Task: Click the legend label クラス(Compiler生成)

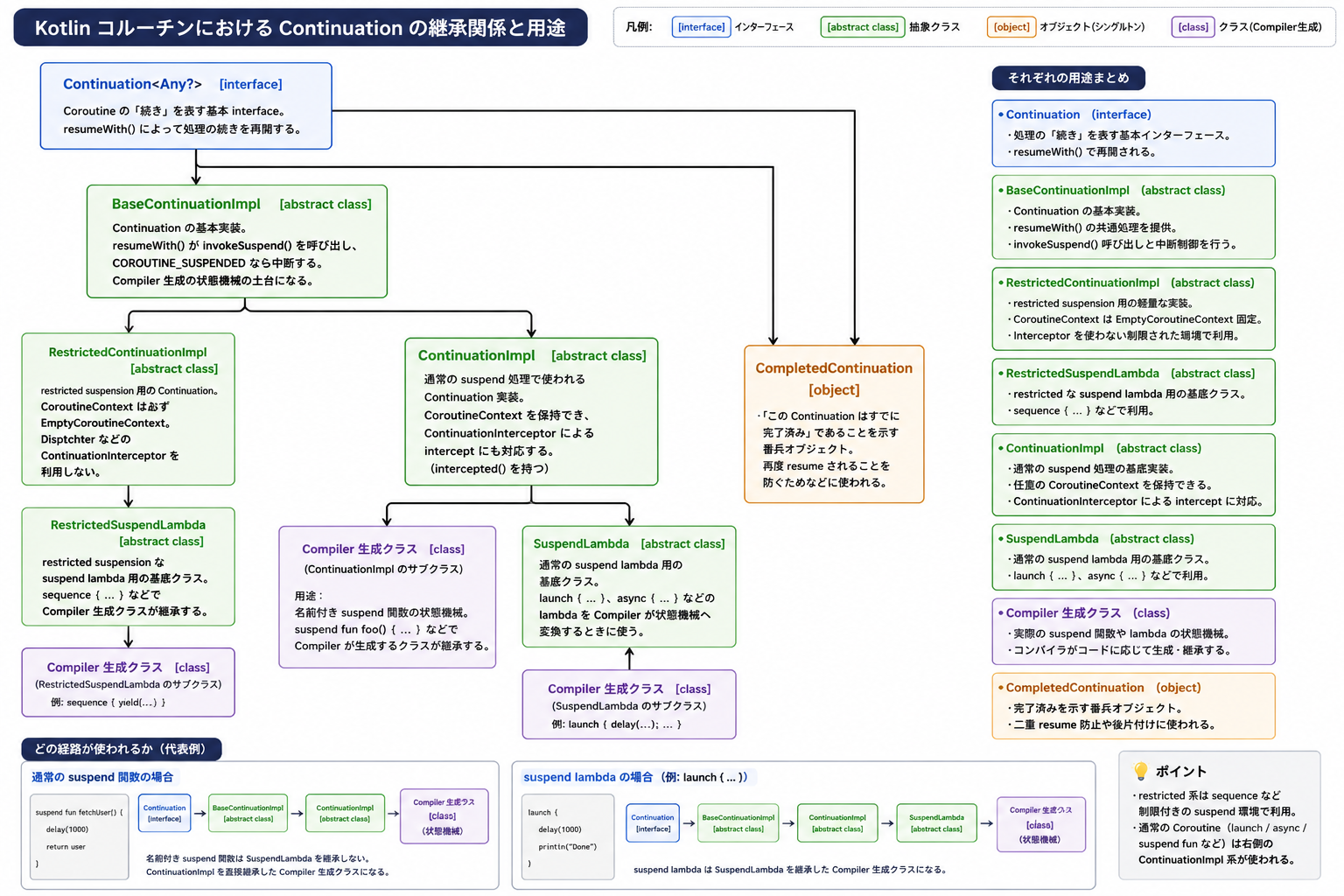Action: click(x=1270, y=27)
